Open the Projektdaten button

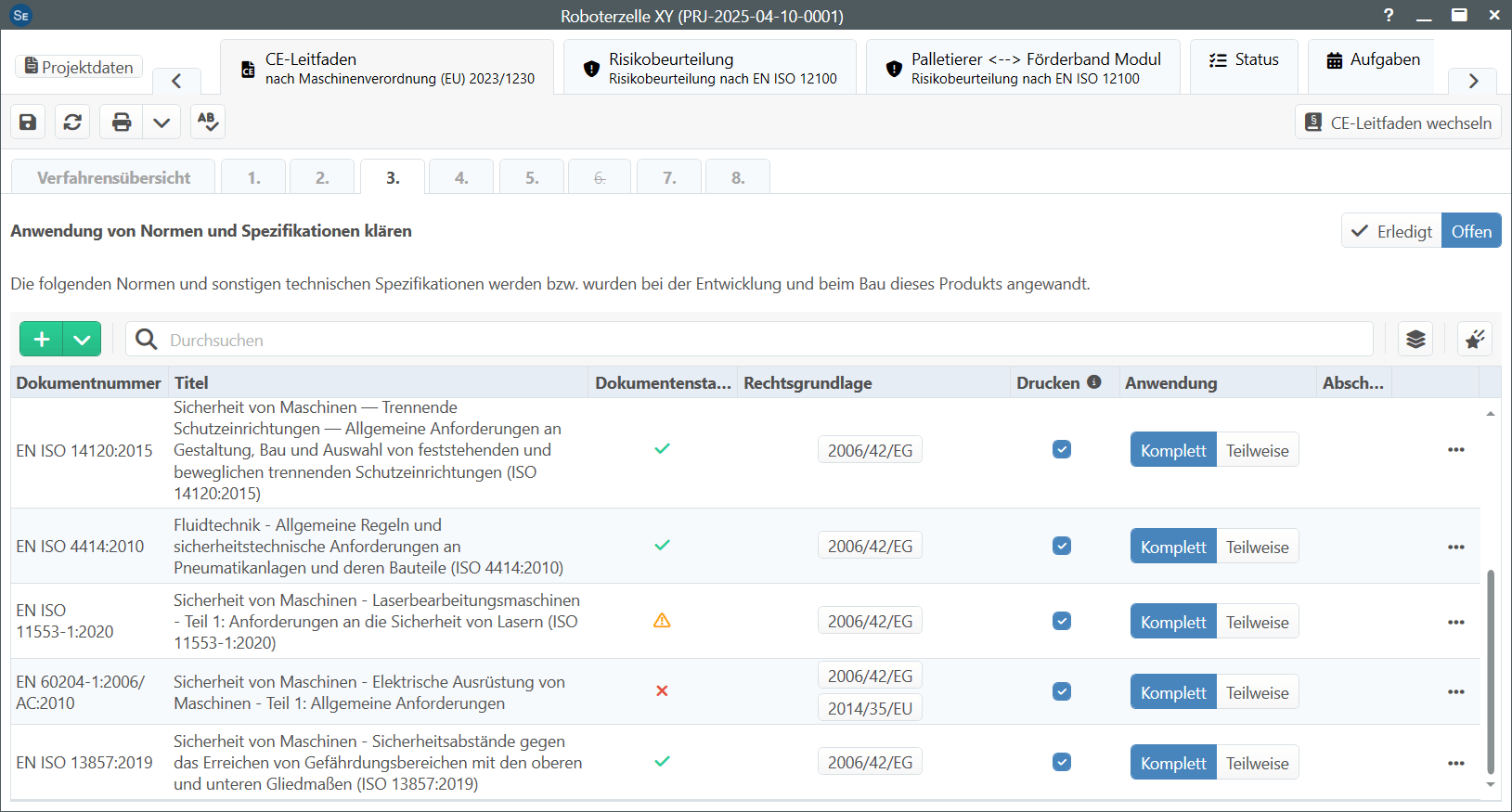coord(79,67)
